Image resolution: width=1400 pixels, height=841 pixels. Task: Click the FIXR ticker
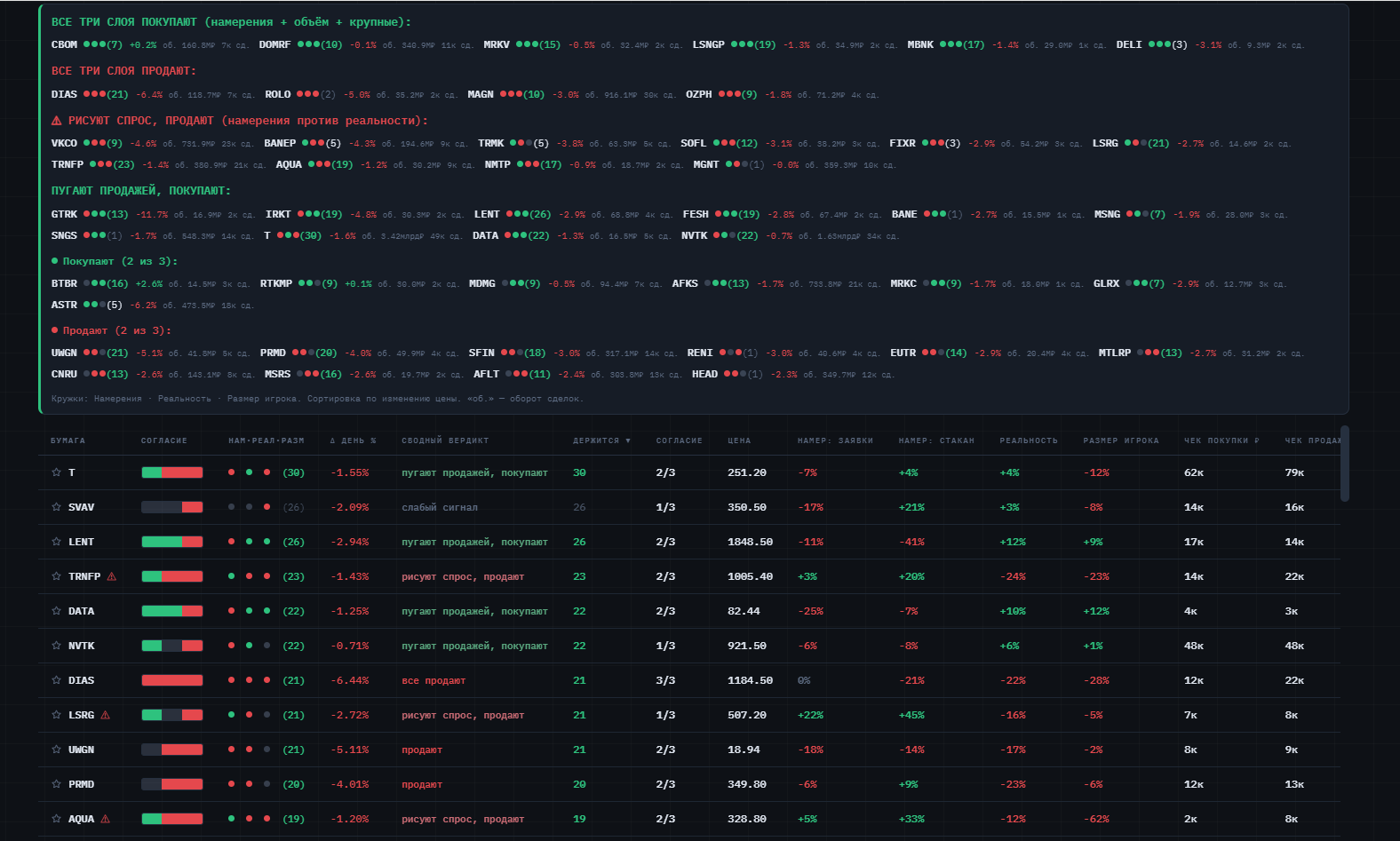tap(903, 143)
